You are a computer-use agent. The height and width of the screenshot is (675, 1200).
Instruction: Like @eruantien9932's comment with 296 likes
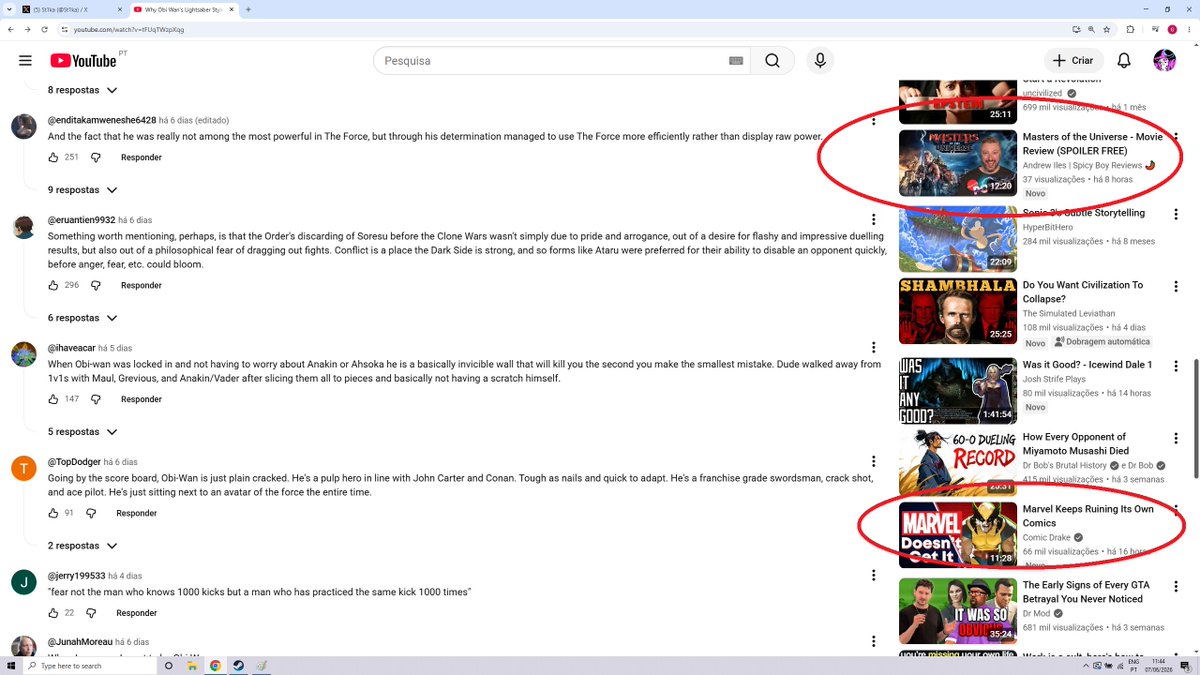click(54, 285)
